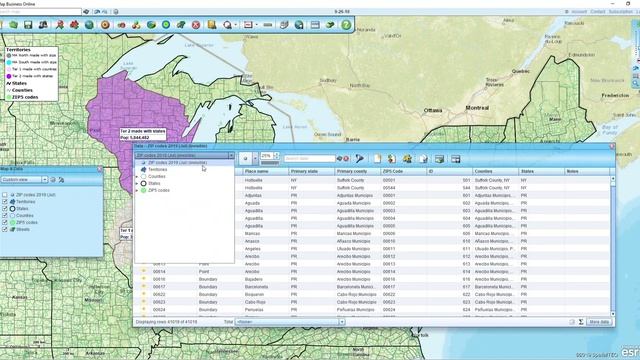Click the red puzzle territory icon
Viewport: 640px width, 360px height.
74,25
